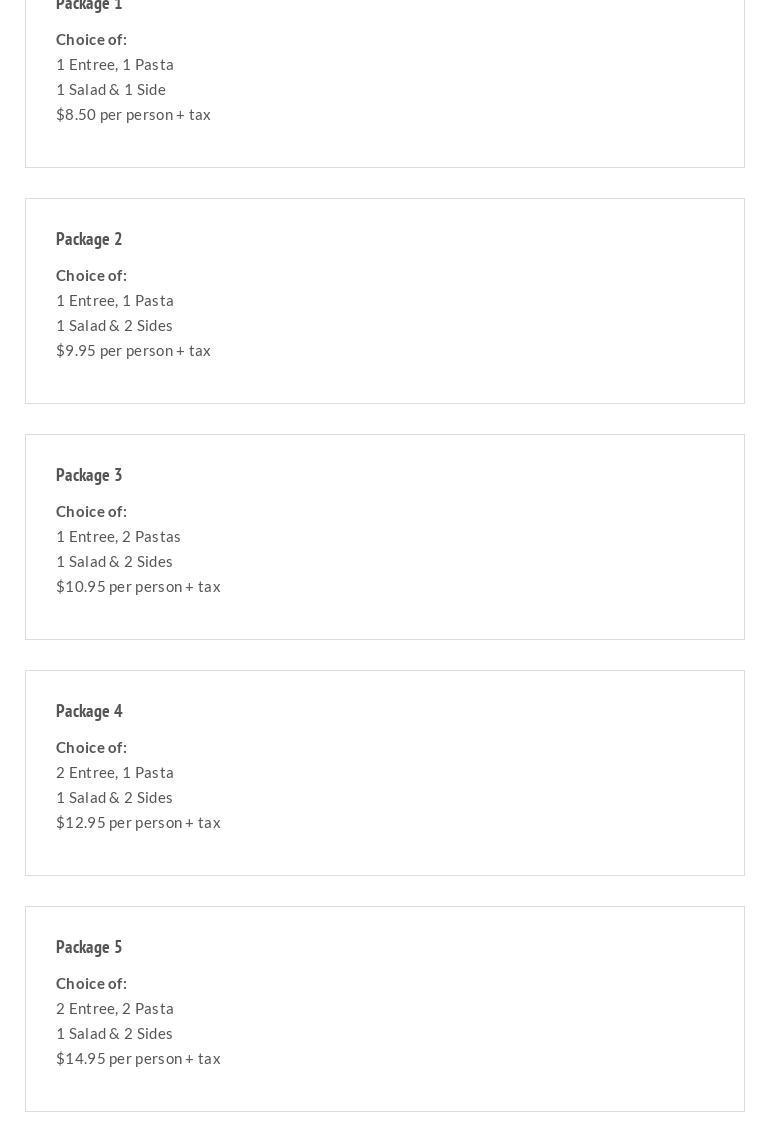The width and height of the screenshot is (770, 1142).
Task: Click "Choice of:" label under Package 2
Action: [x=91, y=275]
